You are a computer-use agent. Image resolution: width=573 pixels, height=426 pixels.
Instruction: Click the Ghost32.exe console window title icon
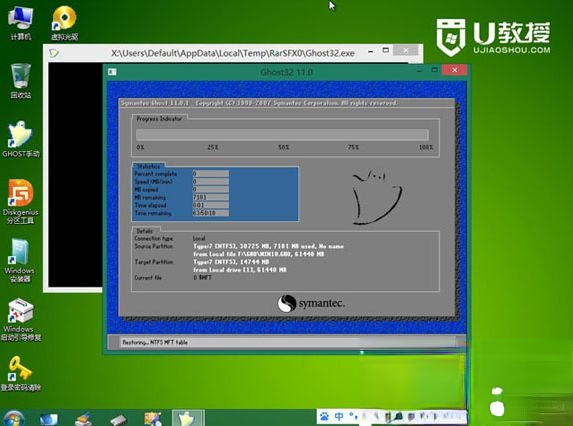click(x=54, y=53)
